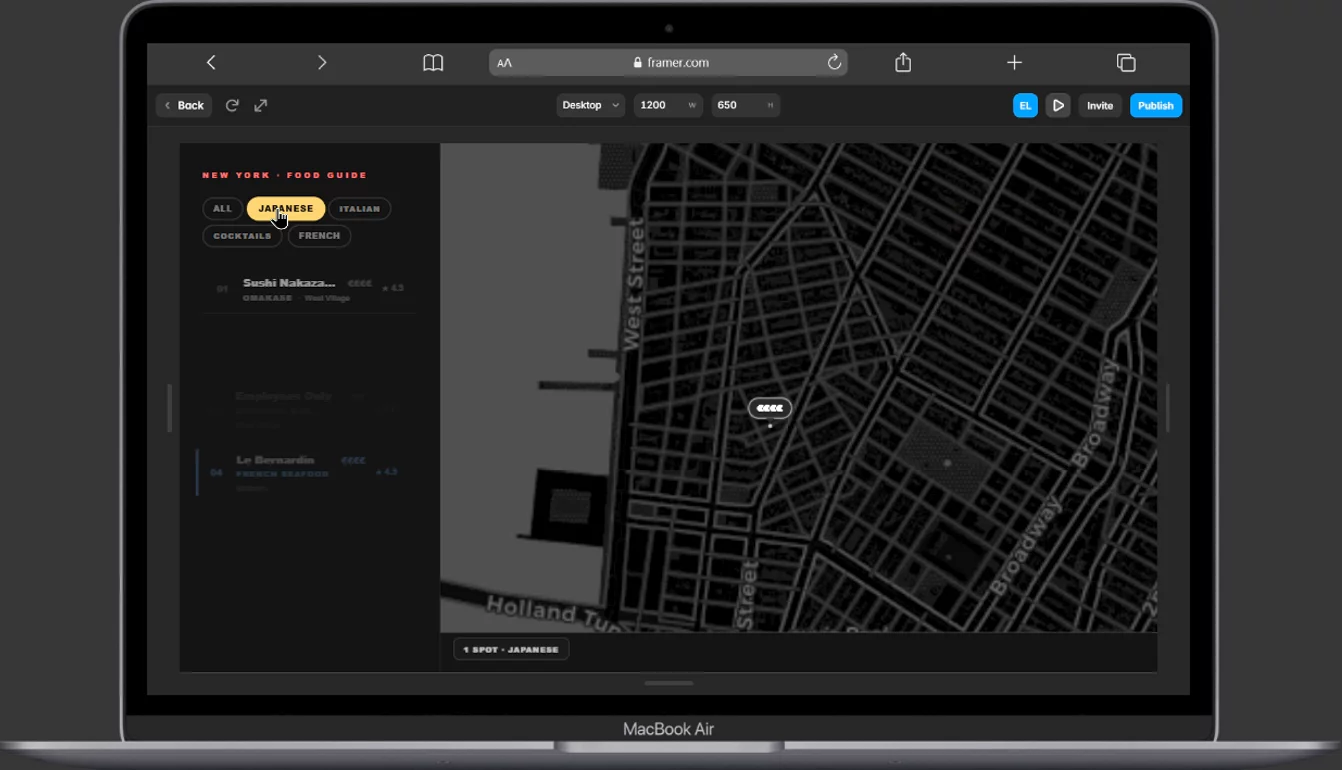The height and width of the screenshot is (770, 1342).
Task: Open Safari's share sheet icon
Action: 903,62
